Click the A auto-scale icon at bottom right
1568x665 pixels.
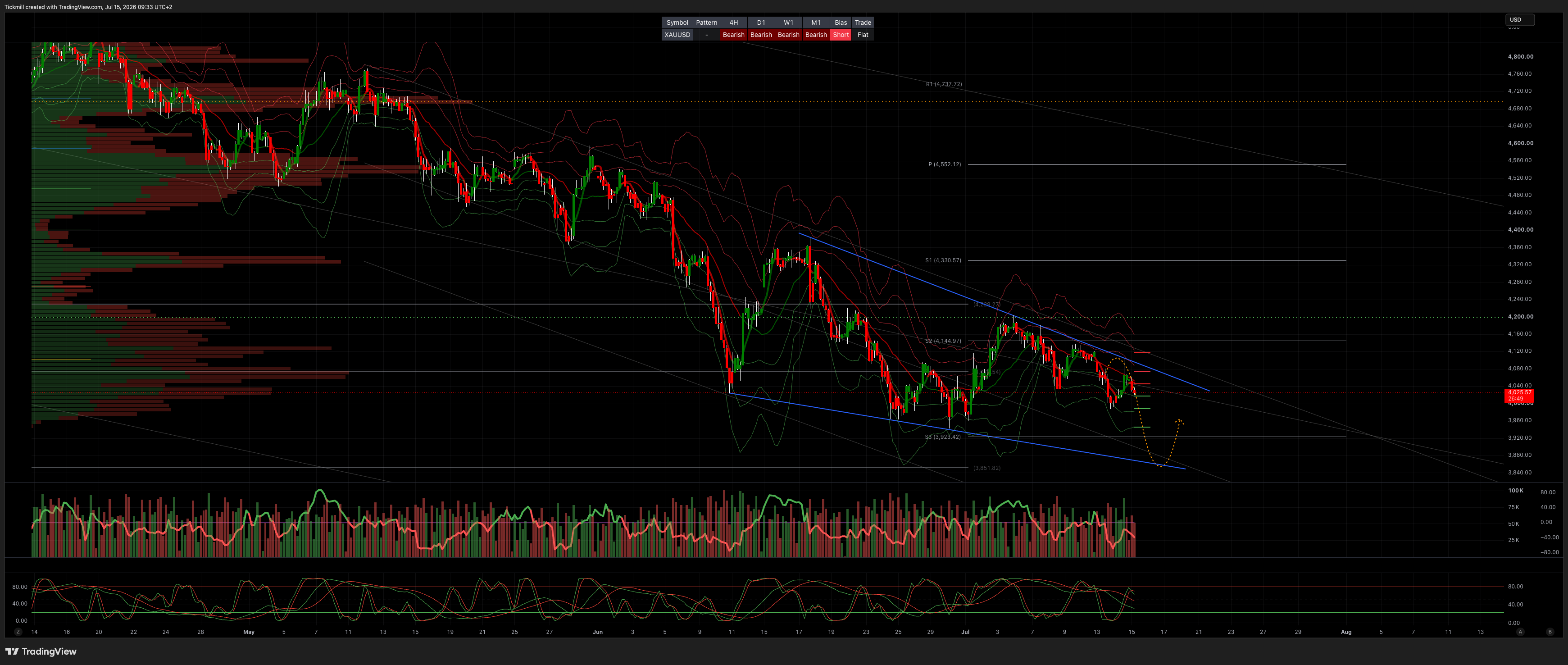(x=1520, y=632)
